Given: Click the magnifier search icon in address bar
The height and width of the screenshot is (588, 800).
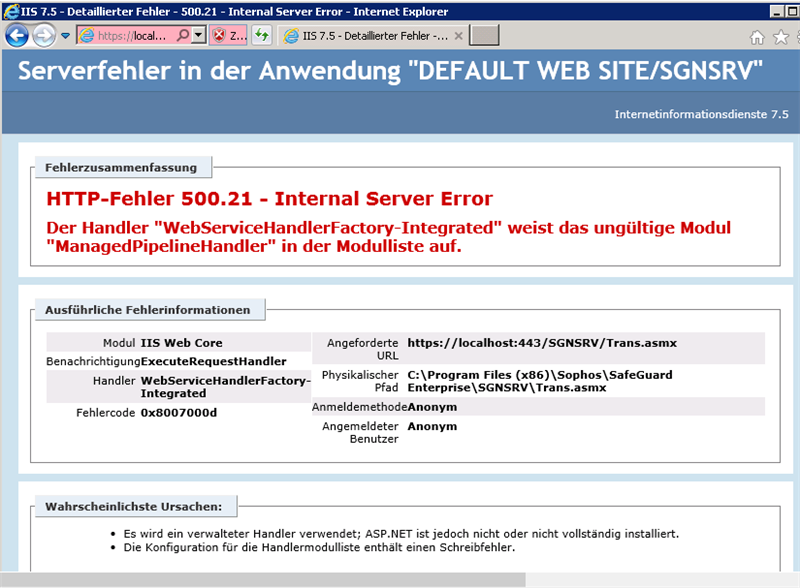Looking at the screenshot, I should pos(183,35).
